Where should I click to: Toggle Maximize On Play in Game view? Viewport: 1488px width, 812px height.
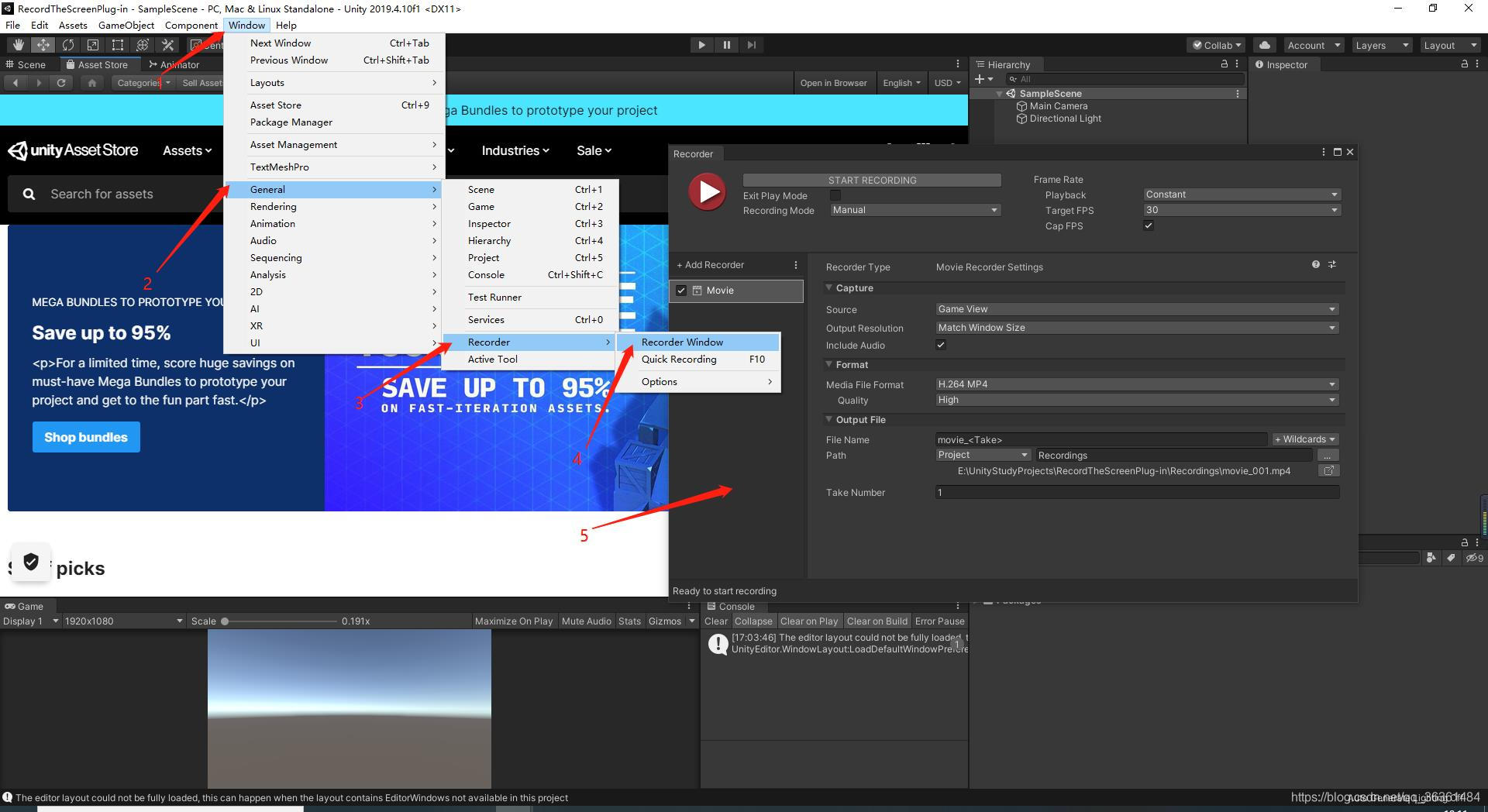click(514, 621)
